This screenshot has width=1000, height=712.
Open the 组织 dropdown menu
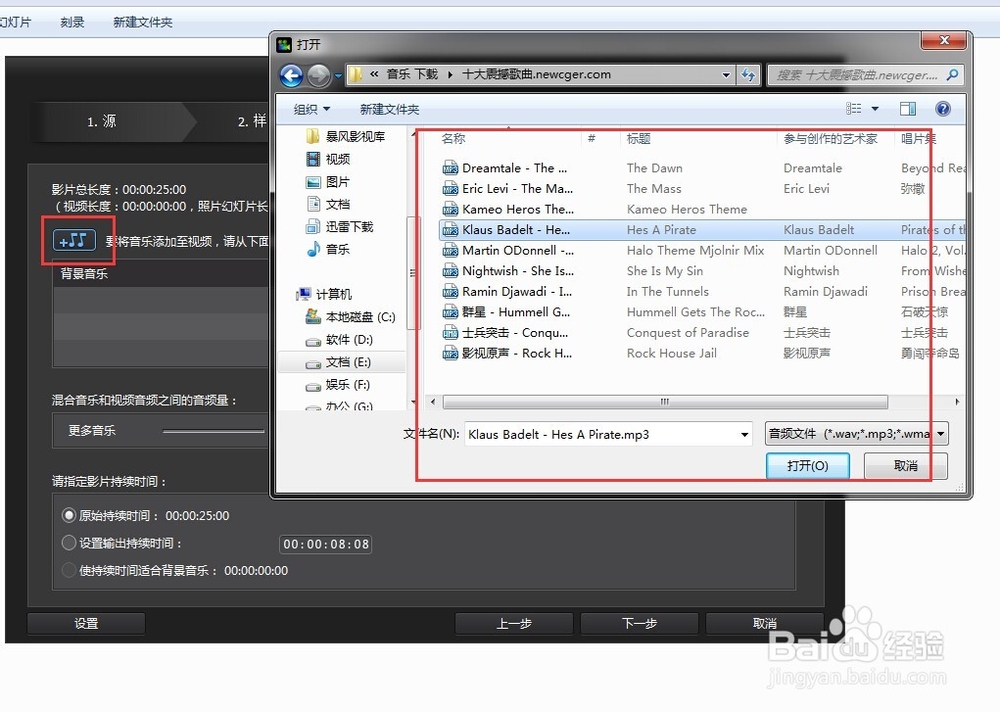click(x=312, y=109)
